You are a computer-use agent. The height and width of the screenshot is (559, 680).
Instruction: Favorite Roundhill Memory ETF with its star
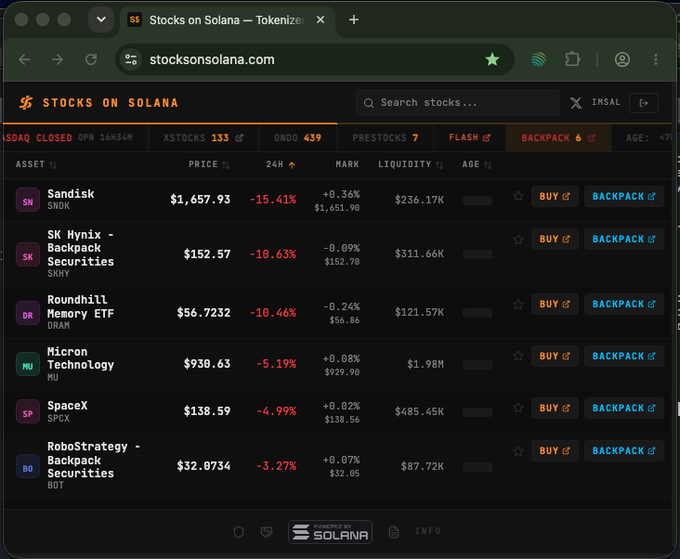coord(518,304)
